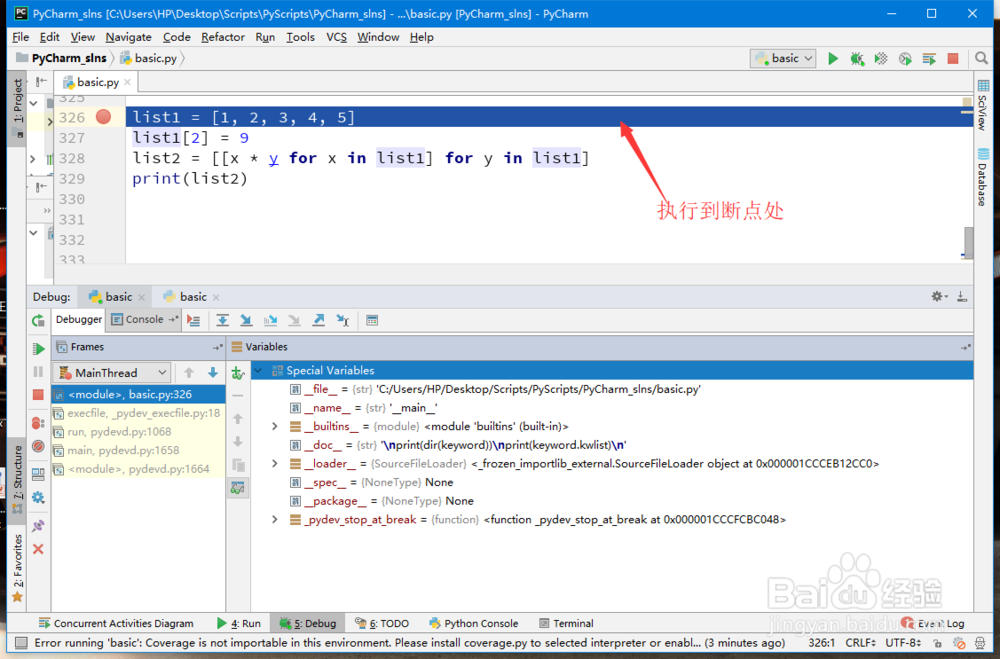Screen dimensions: 1000x659
Task: Hide the Debug tool window
Action: tap(962, 297)
